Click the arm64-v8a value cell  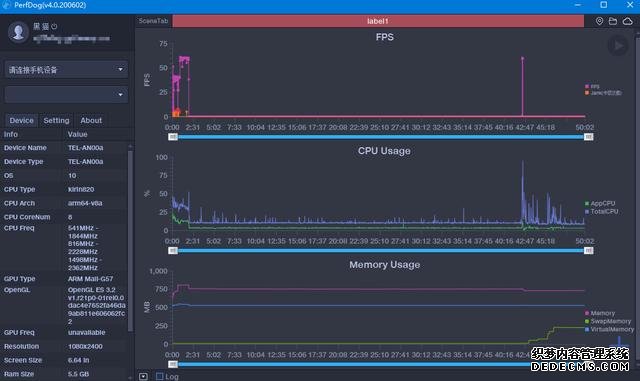85,203
